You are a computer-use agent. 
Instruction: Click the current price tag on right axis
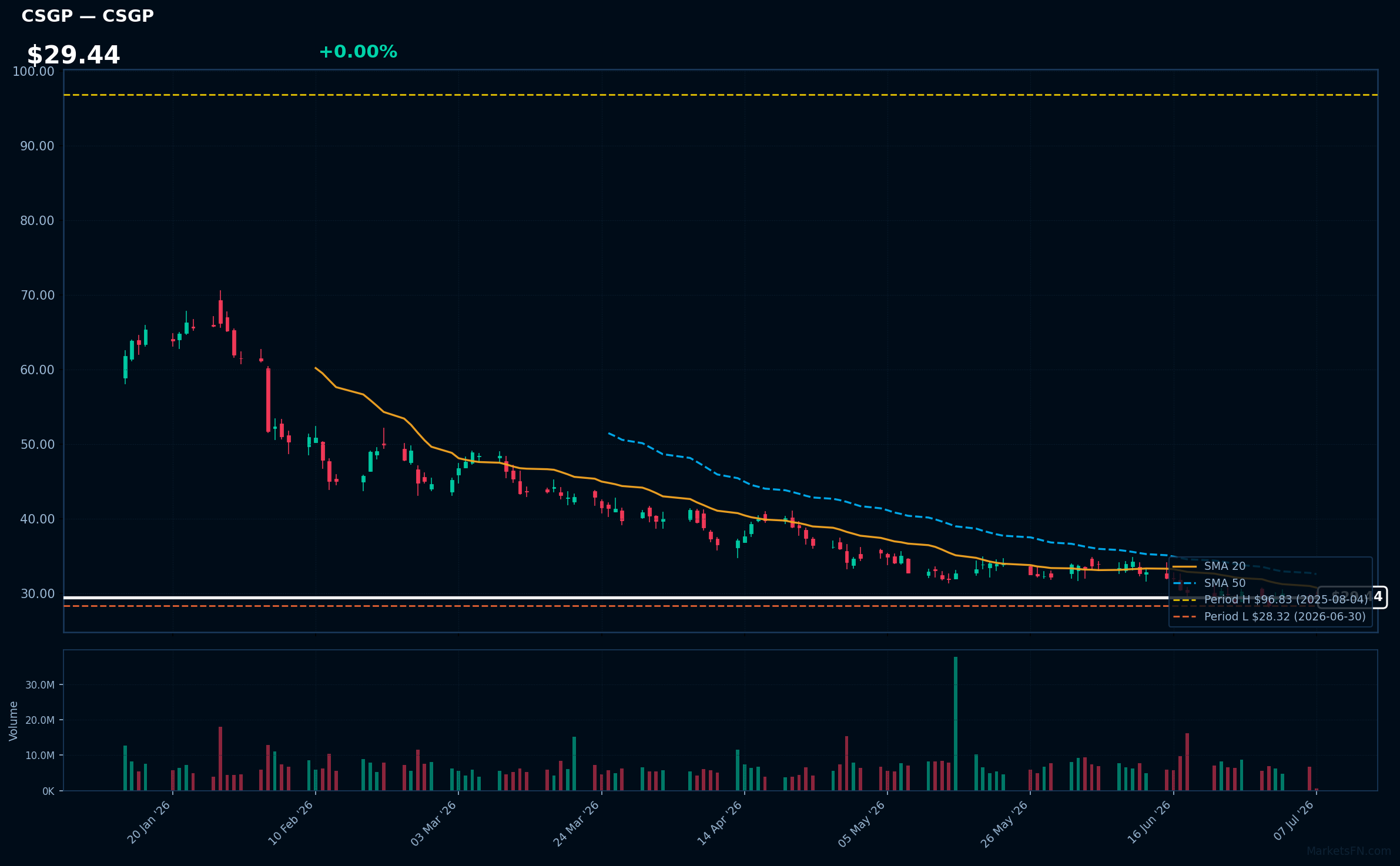pos(1352,598)
